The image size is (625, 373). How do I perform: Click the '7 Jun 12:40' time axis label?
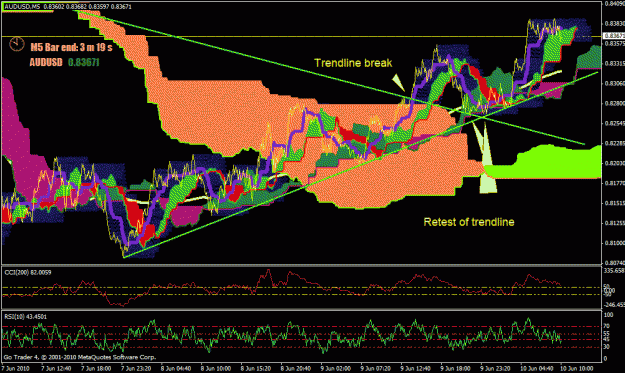tap(56, 369)
